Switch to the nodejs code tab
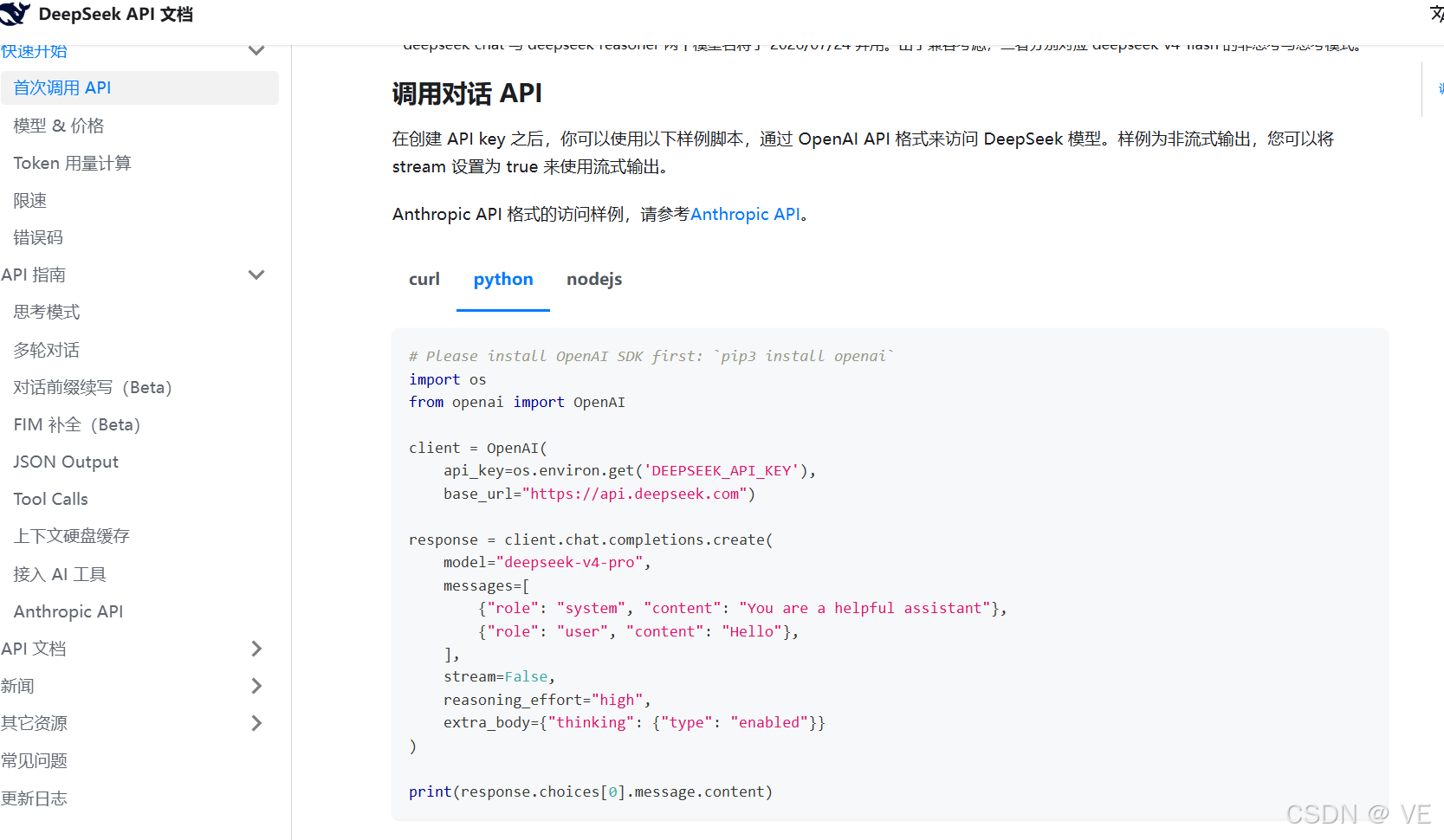This screenshot has height=840, width=1444. (x=594, y=279)
